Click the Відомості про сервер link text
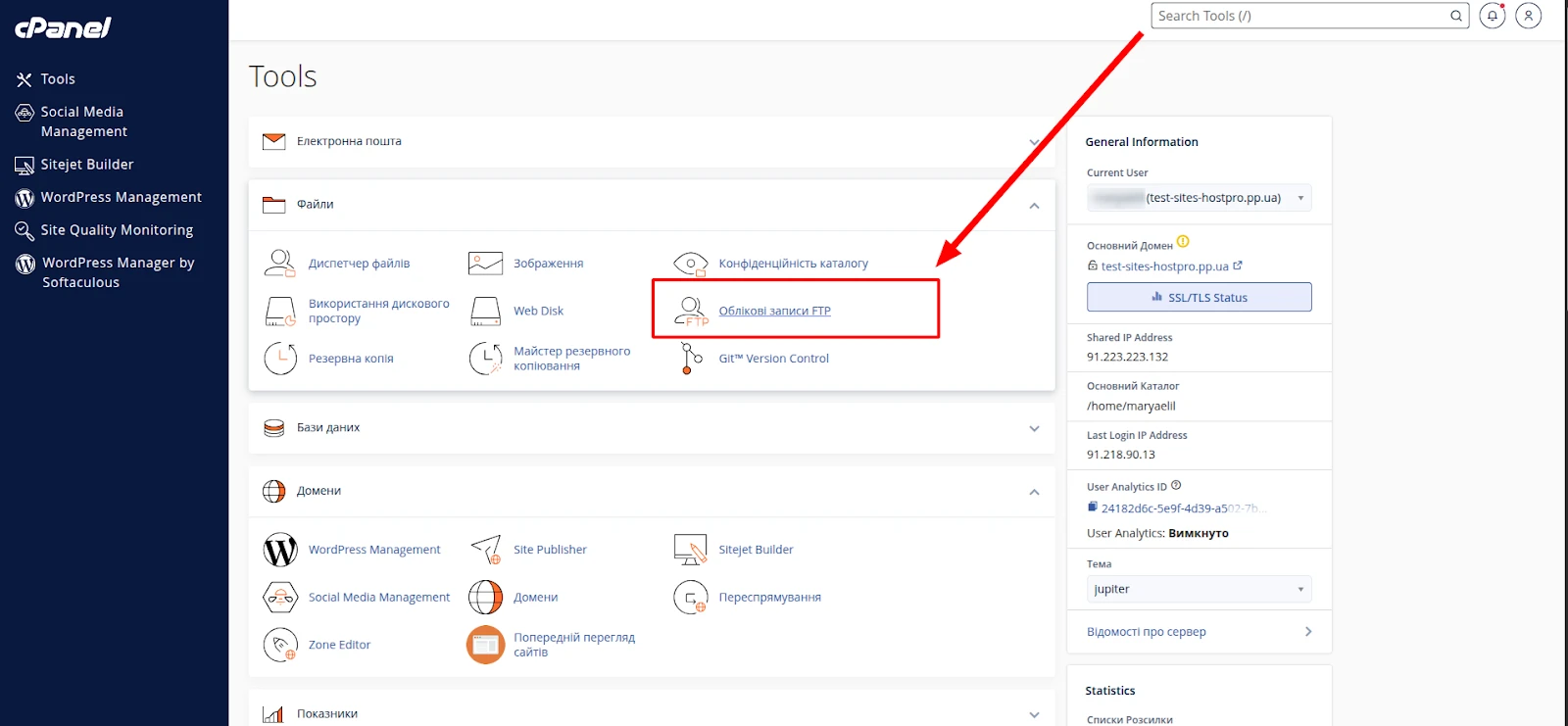 pos(1146,632)
